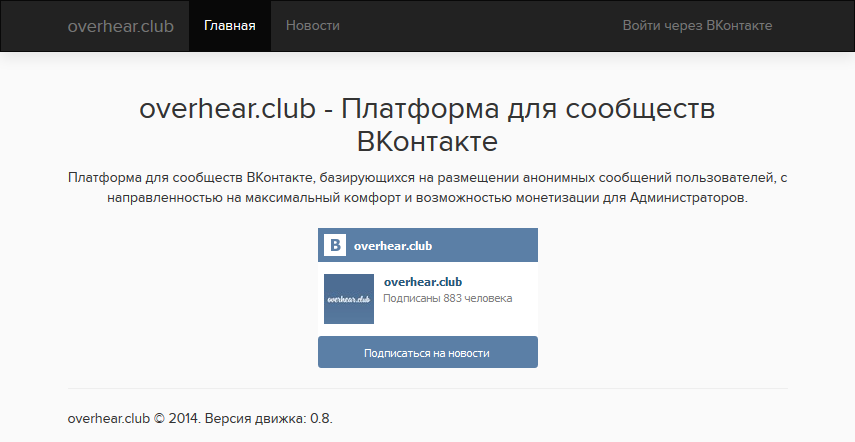The width and height of the screenshot is (855, 442).
Task: Click the Подписаны 883 человека subscriber count
Action: point(447,298)
